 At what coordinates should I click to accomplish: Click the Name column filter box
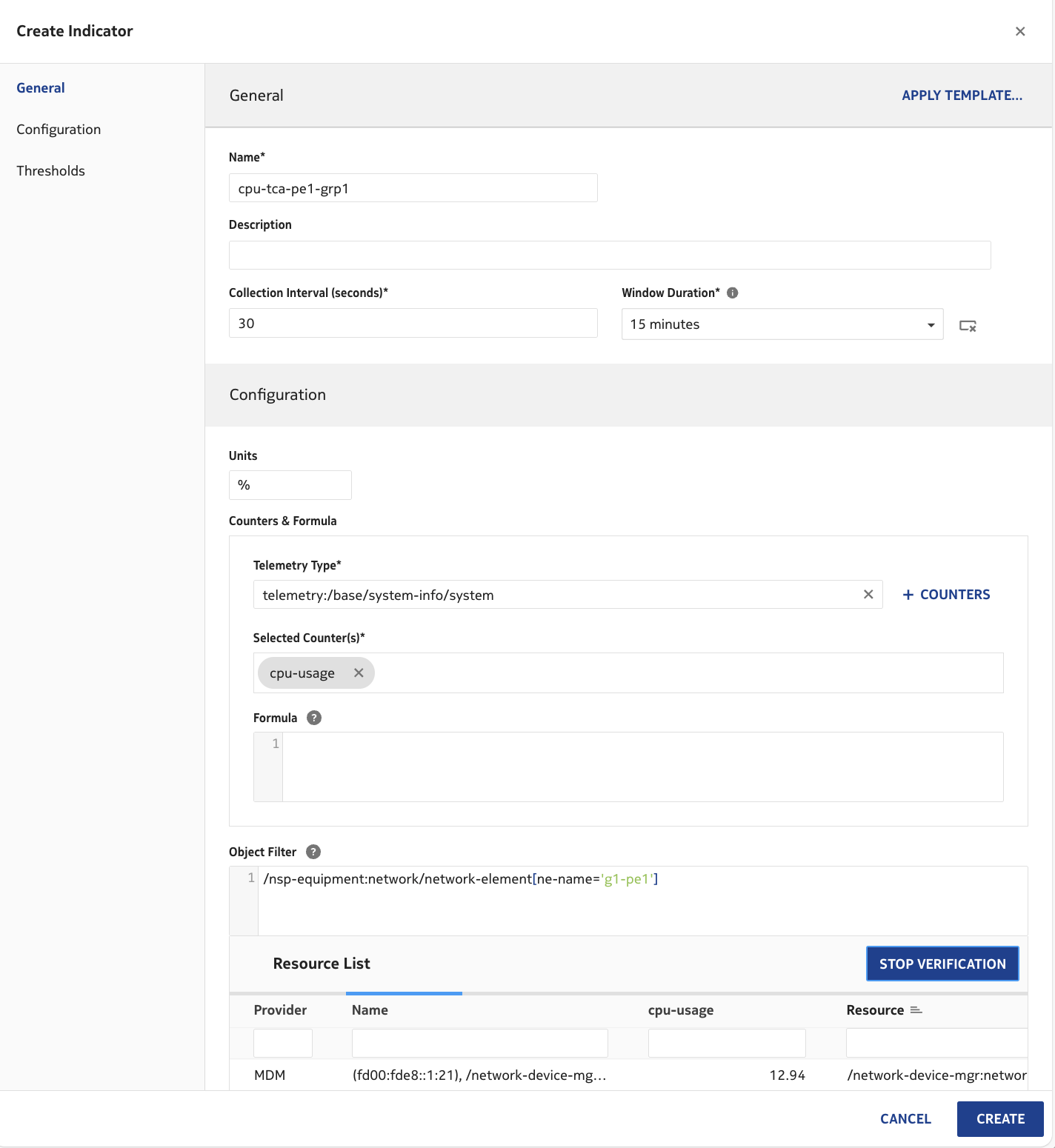479,1043
